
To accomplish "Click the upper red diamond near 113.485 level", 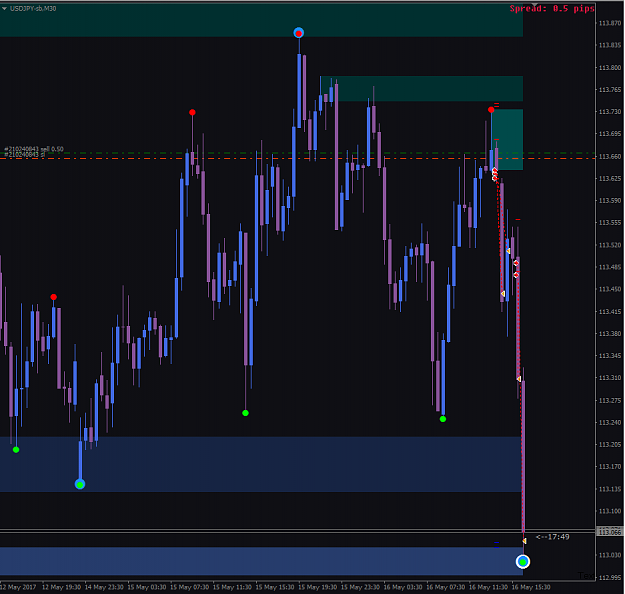I will click(516, 263).
